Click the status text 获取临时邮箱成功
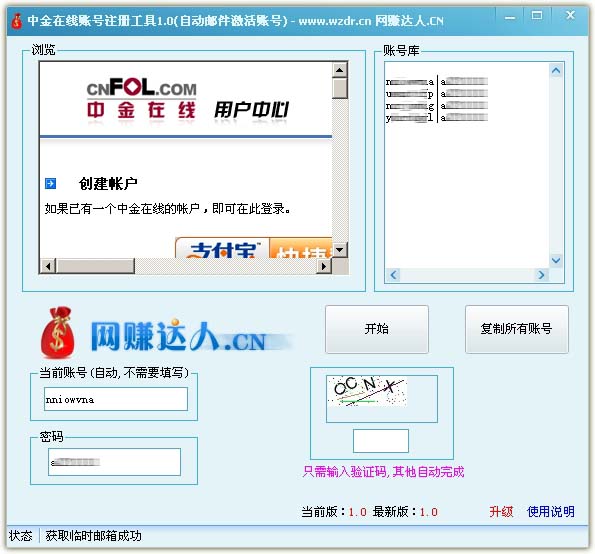 pyautogui.click(x=93, y=536)
